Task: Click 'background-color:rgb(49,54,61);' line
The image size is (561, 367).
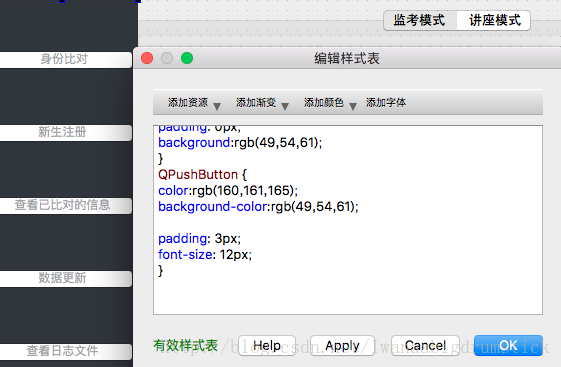Action: 258,207
